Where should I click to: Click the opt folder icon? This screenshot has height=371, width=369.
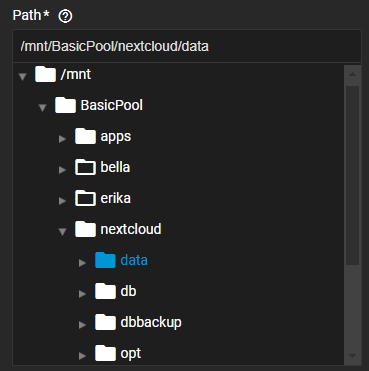(105, 353)
